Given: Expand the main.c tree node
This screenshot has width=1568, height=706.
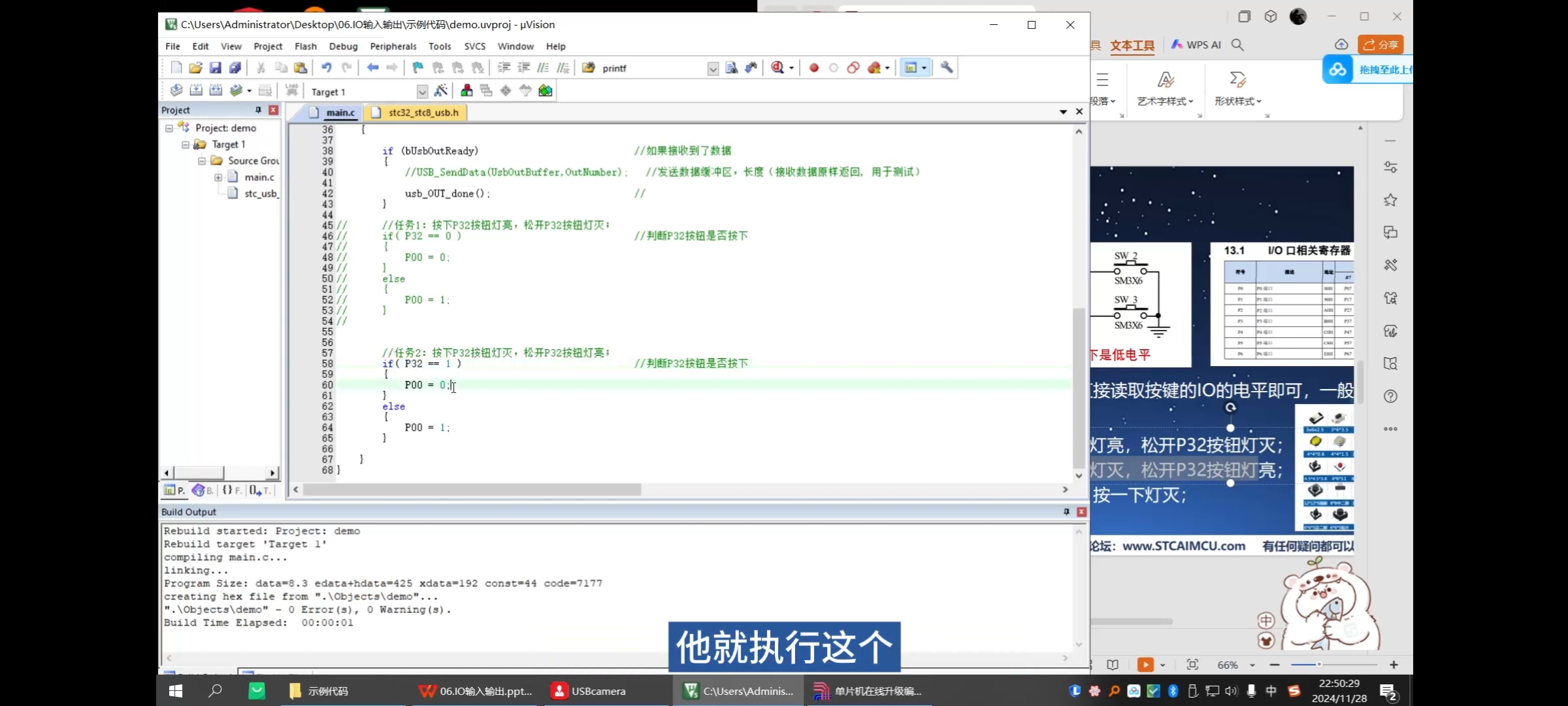Looking at the screenshot, I should tap(218, 177).
